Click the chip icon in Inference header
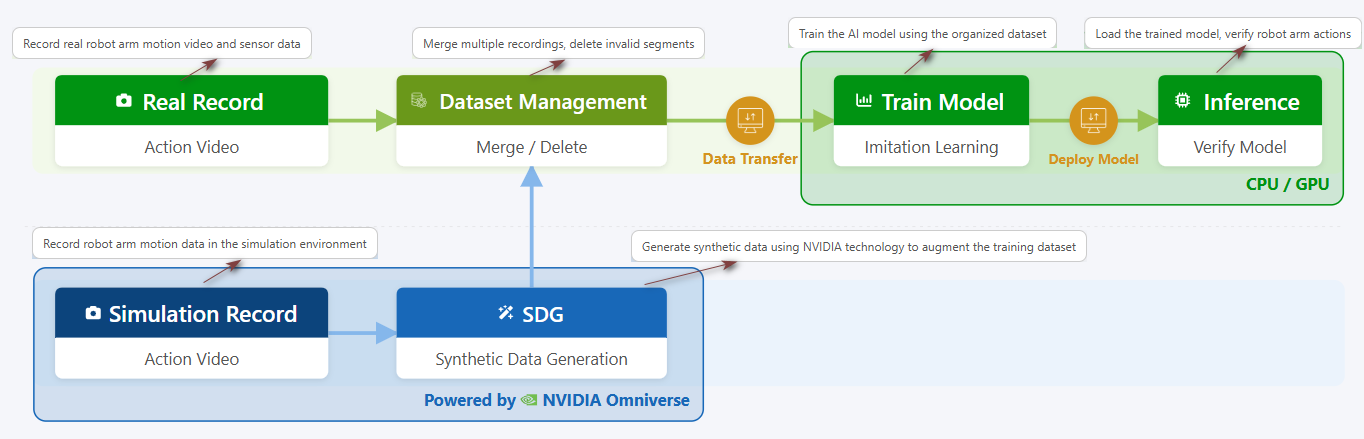1364x439 pixels. 1182,101
